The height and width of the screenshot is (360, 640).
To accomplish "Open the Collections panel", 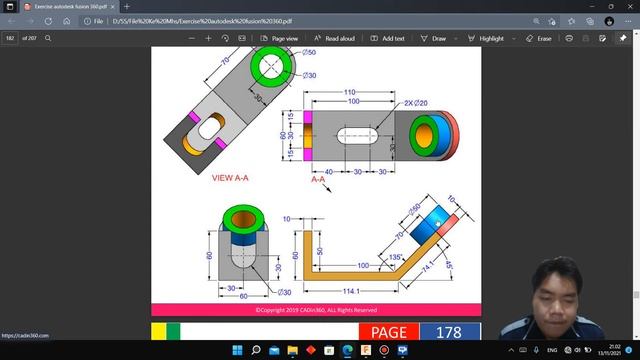I will click(590, 21).
